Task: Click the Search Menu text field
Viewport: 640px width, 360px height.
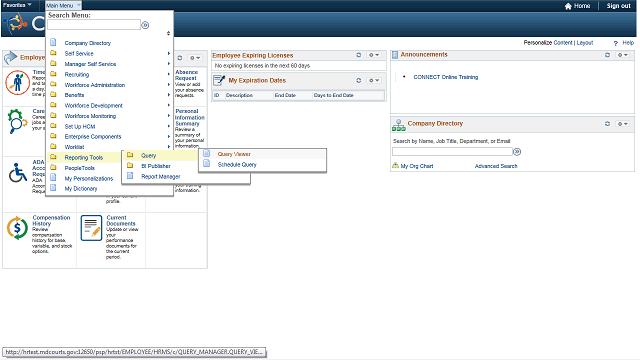Action: pyautogui.click(x=94, y=25)
